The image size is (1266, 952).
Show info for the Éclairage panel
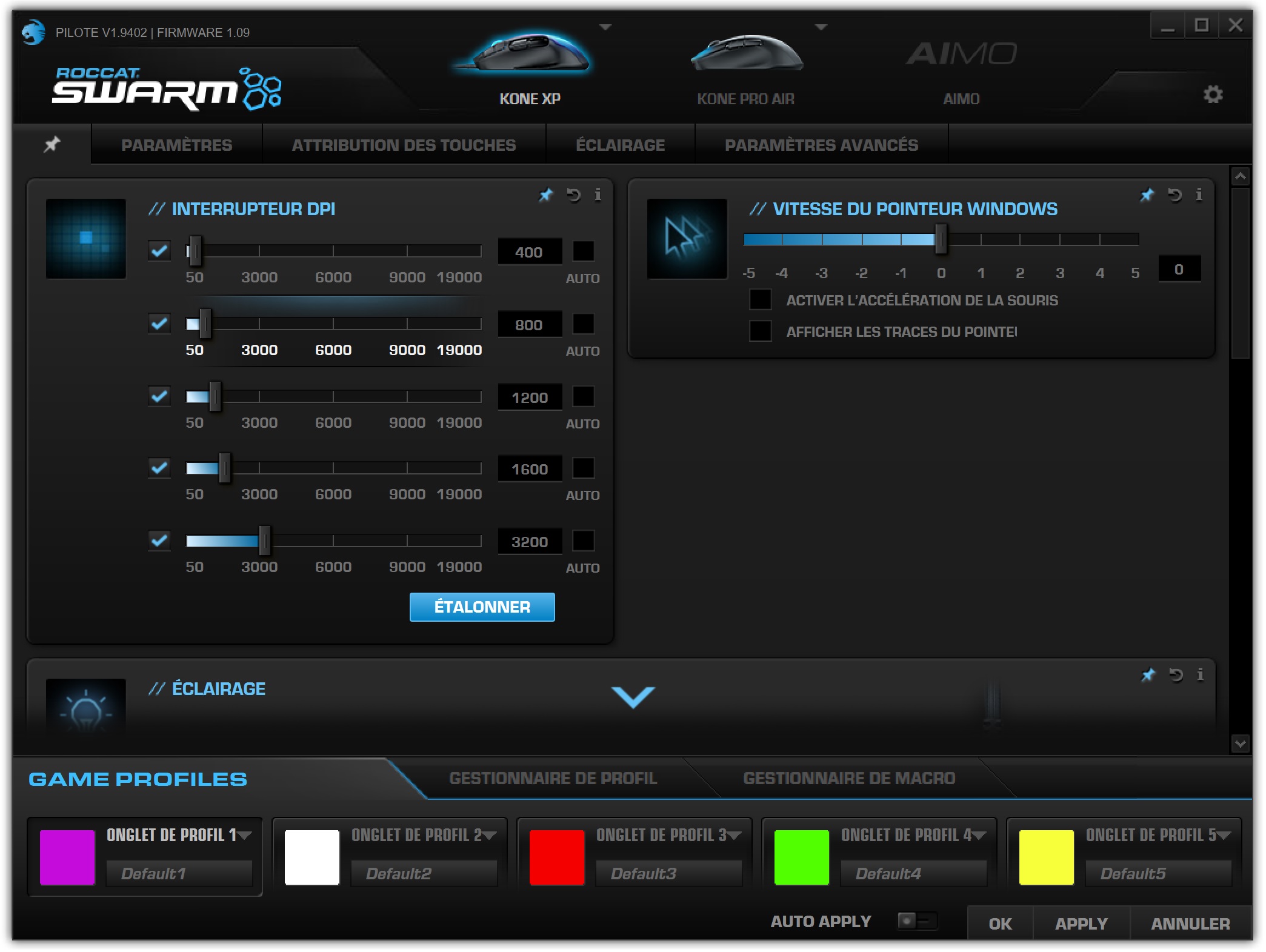tap(1201, 674)
